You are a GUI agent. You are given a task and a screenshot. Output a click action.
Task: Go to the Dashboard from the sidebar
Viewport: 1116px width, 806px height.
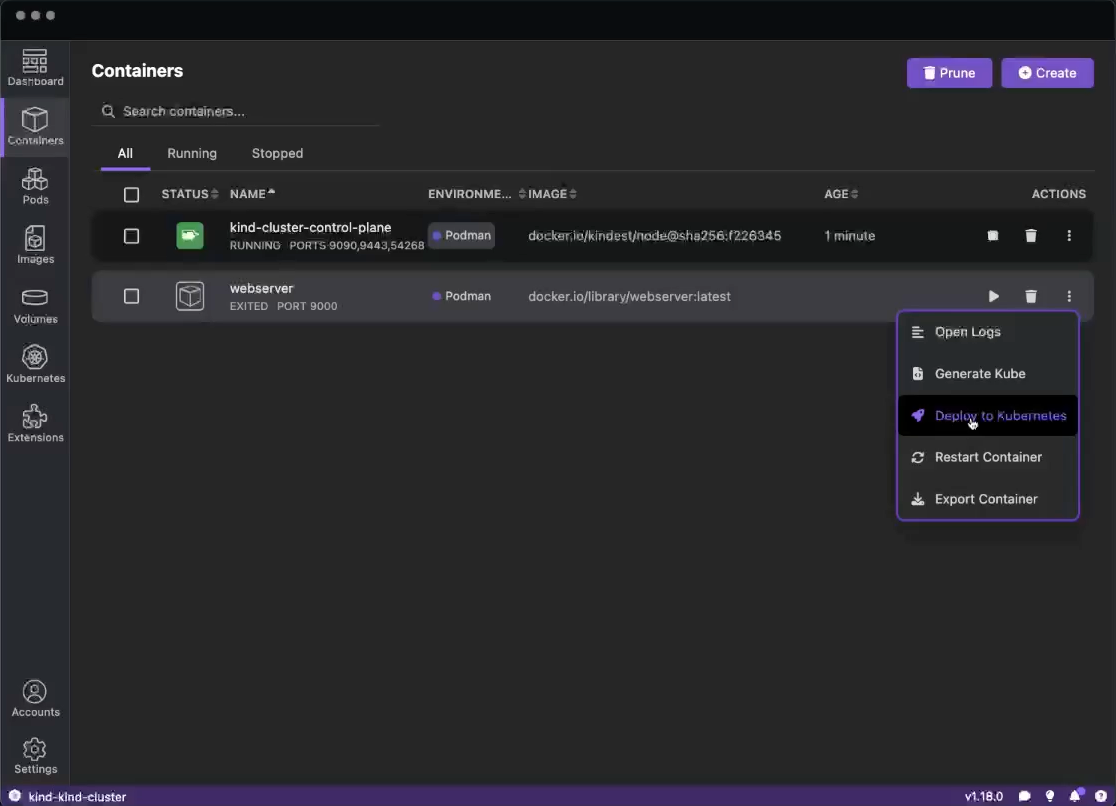[x=35, y=66]
